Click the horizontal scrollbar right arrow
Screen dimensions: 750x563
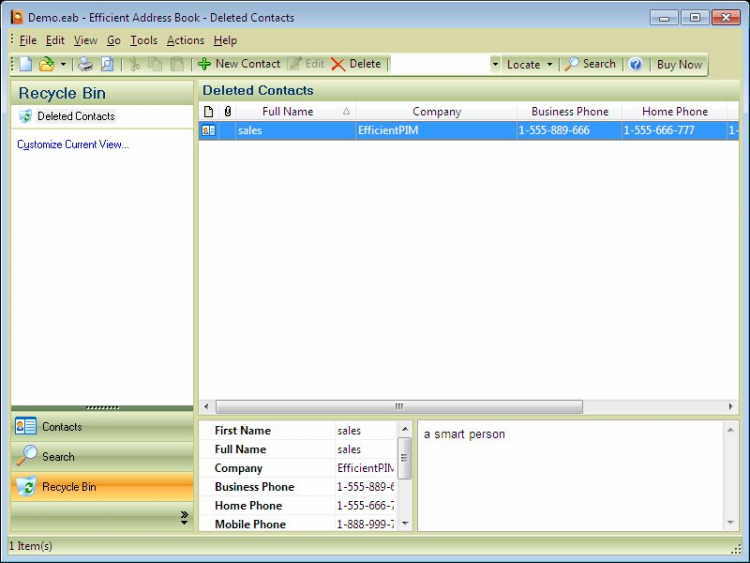730,407
